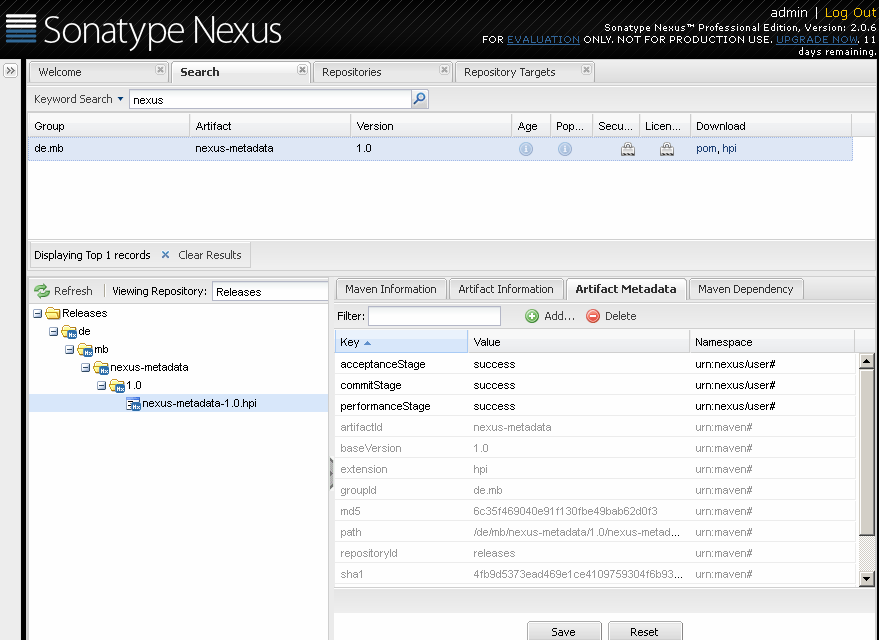The image size is (879, 640).
Task: Click the metadata Filter input field
Action: pos(434,316)
